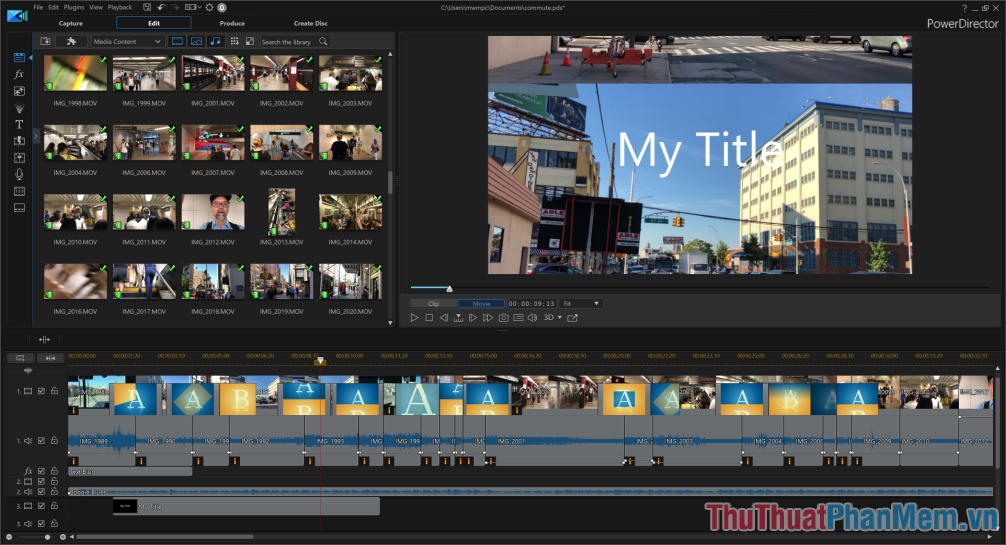
Task: Open the Chapter Room sidebar icon
Action: coord(19,191)
